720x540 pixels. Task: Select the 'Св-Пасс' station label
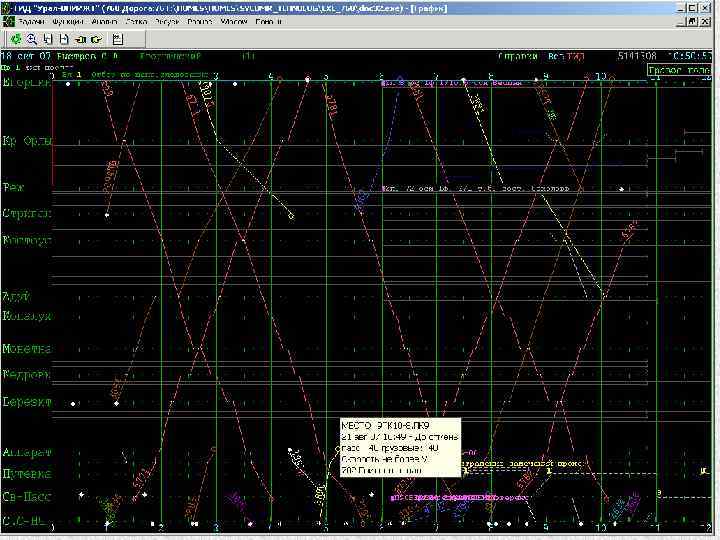pyautogui.click(x=27, y=497)
